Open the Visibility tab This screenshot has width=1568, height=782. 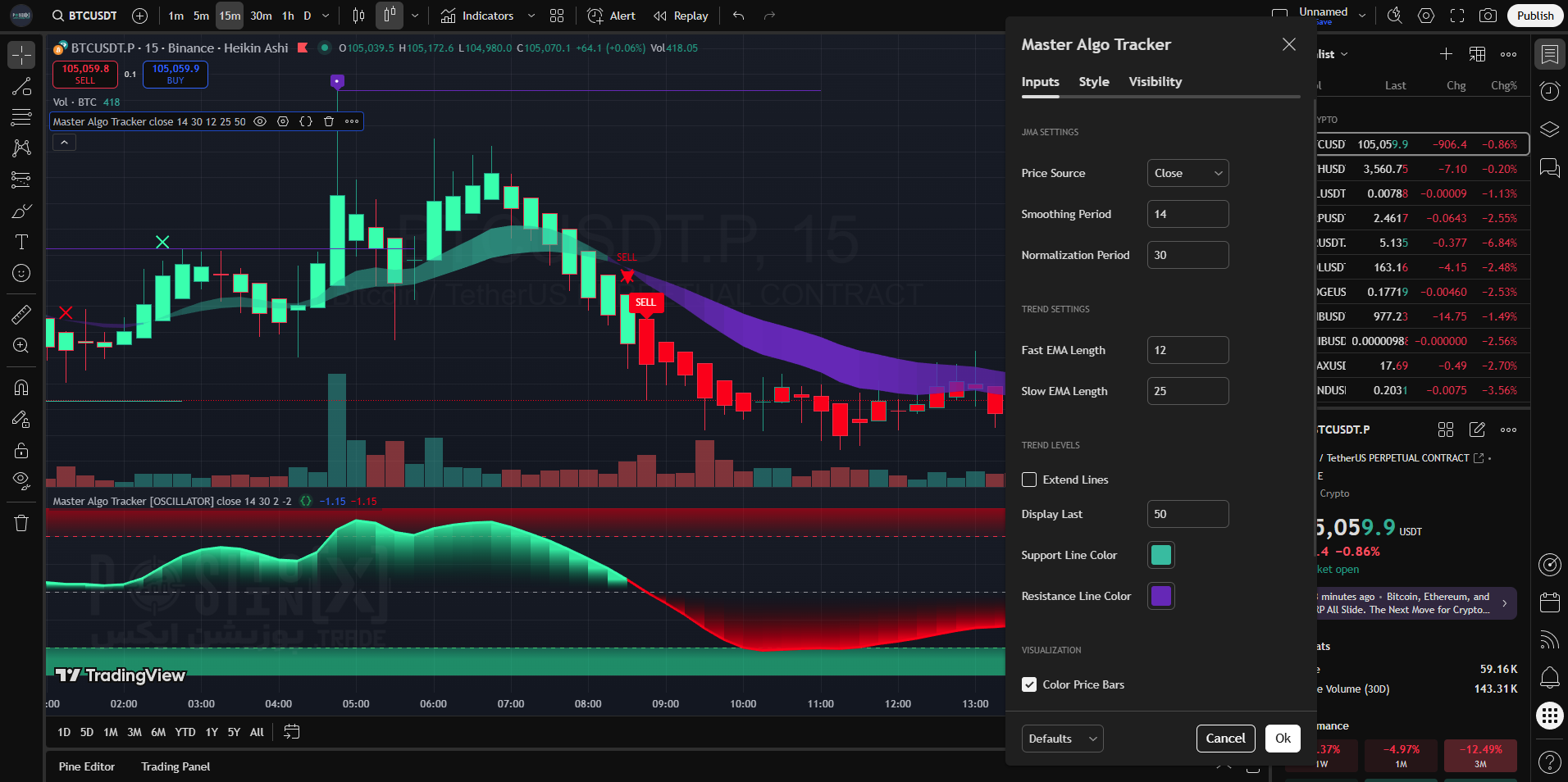click(x=1155, y=82)
